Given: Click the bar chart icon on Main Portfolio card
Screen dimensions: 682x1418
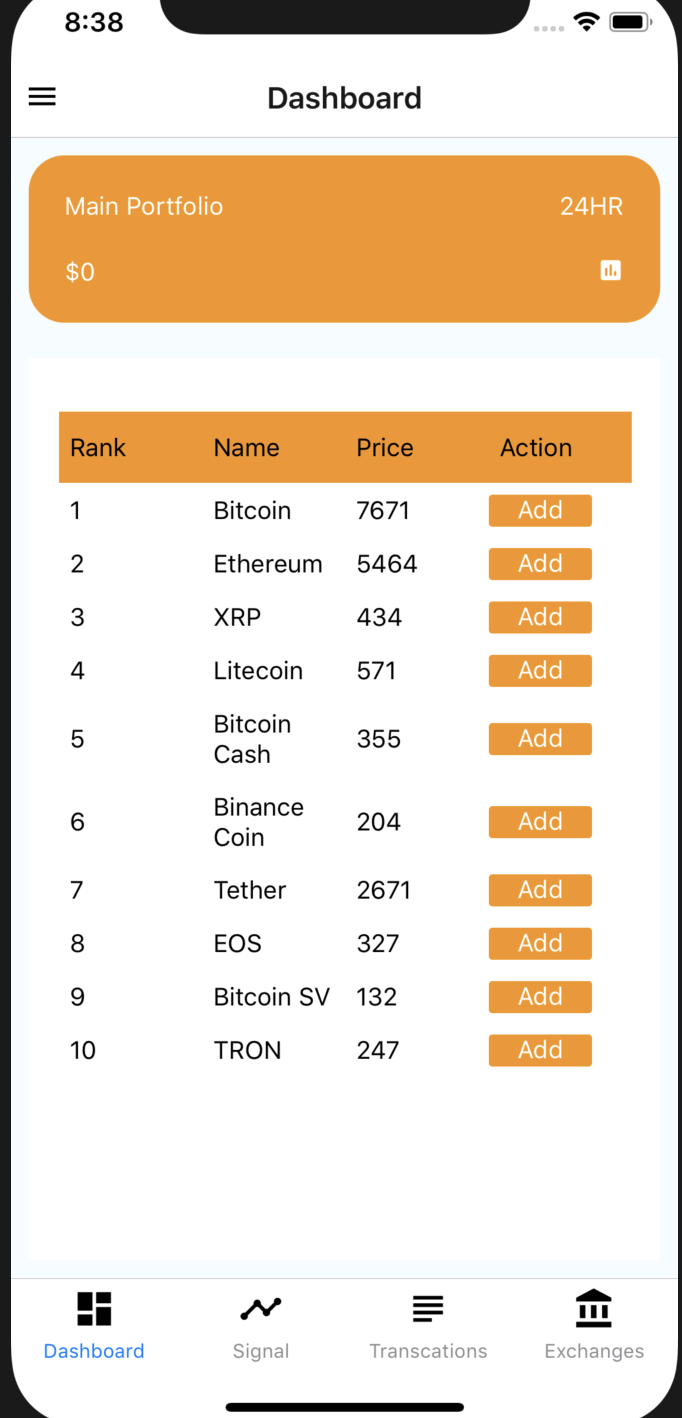Looking at the screenshot, I should [610, 270].
